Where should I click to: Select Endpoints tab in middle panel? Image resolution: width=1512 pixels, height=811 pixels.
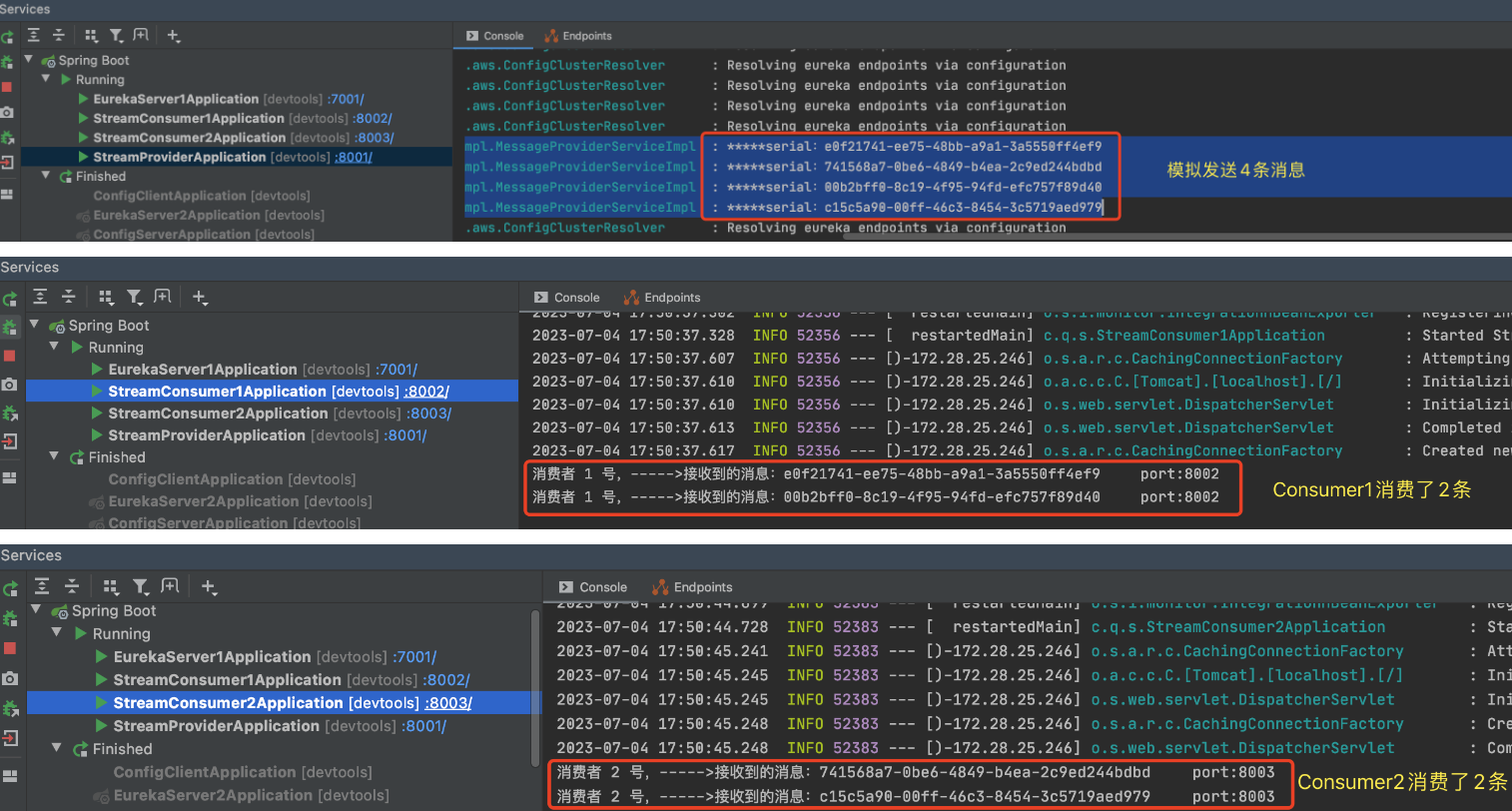click(662, 298)
